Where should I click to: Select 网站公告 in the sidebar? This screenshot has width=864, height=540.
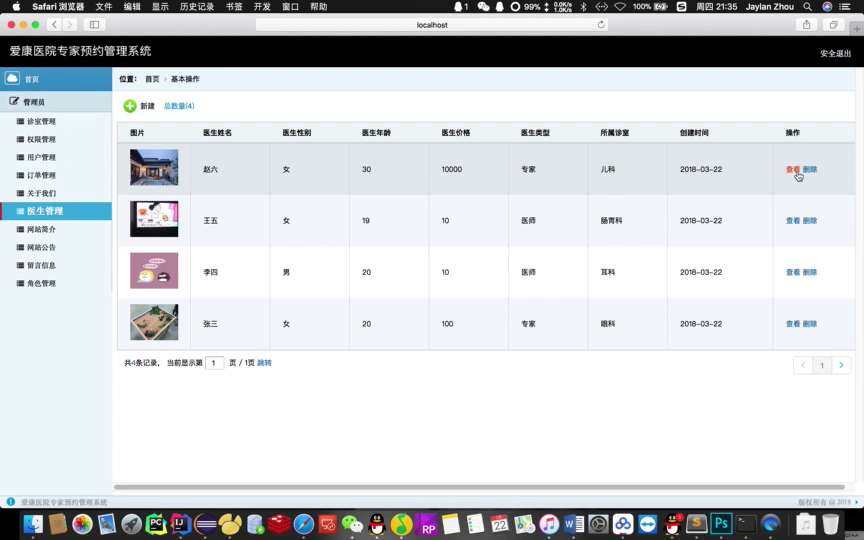pos(41,247)
